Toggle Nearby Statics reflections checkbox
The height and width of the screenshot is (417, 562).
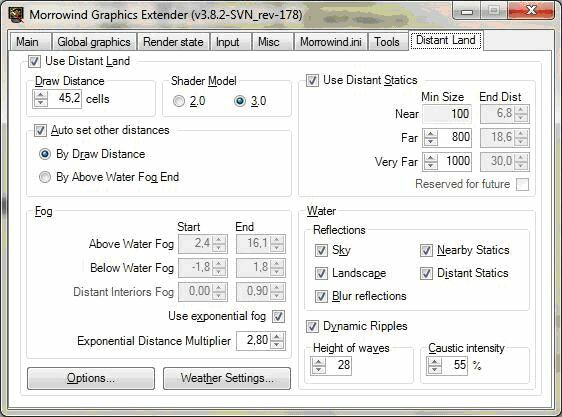coord(426,250)
